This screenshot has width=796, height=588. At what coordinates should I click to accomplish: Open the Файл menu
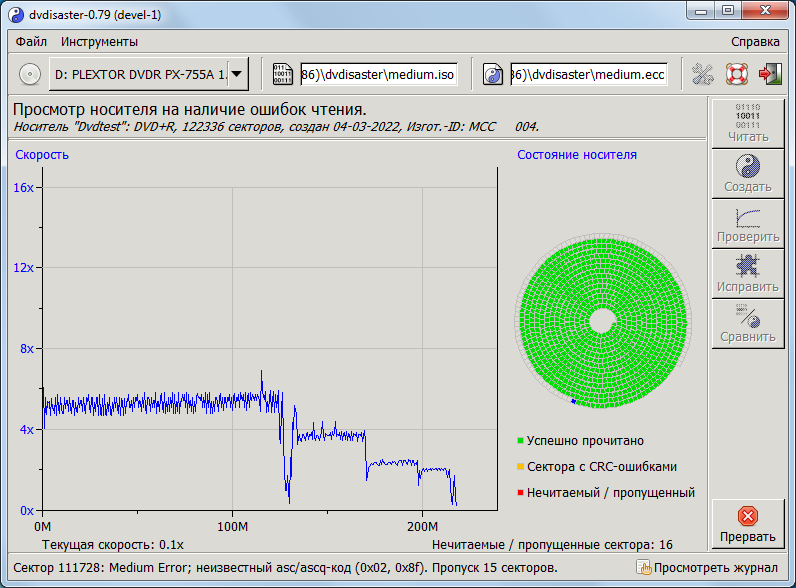point(31,42)
